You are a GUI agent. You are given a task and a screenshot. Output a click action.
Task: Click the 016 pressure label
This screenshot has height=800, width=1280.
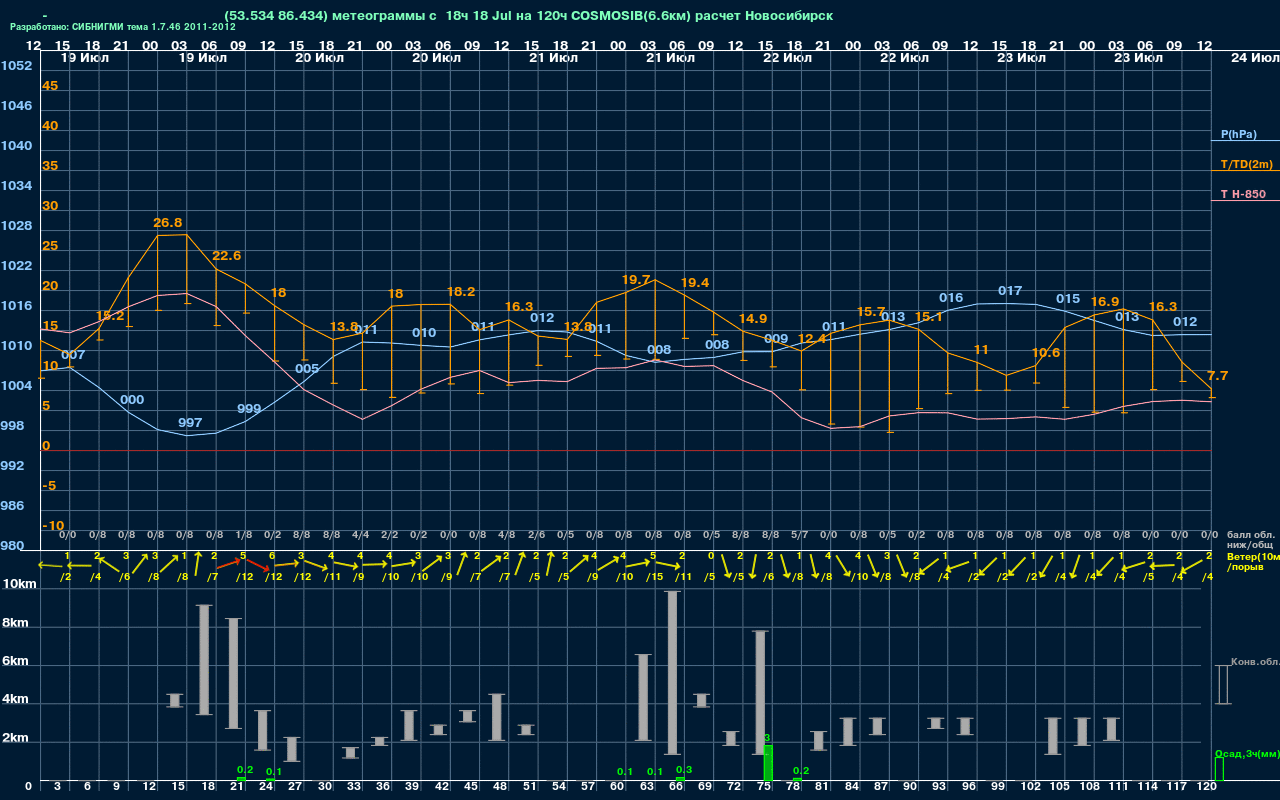tap(951, 298)
